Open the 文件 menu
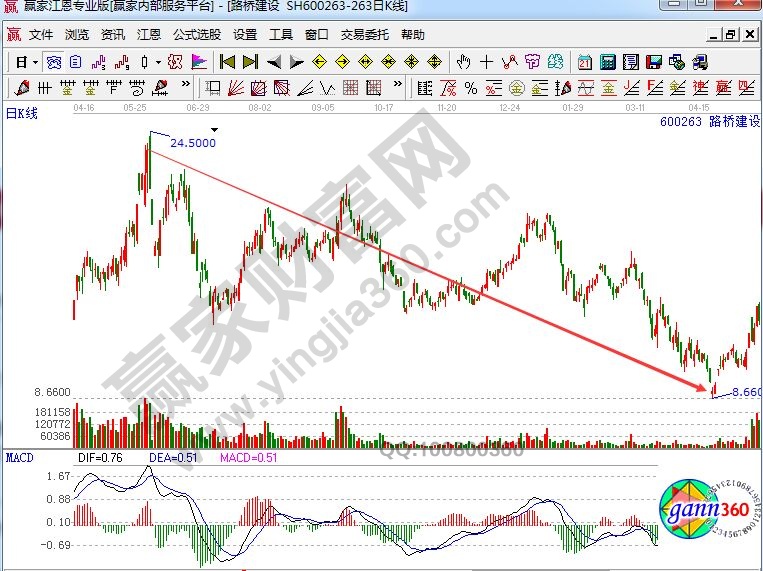This screenshot has height=571, width=763. [41, 34]
